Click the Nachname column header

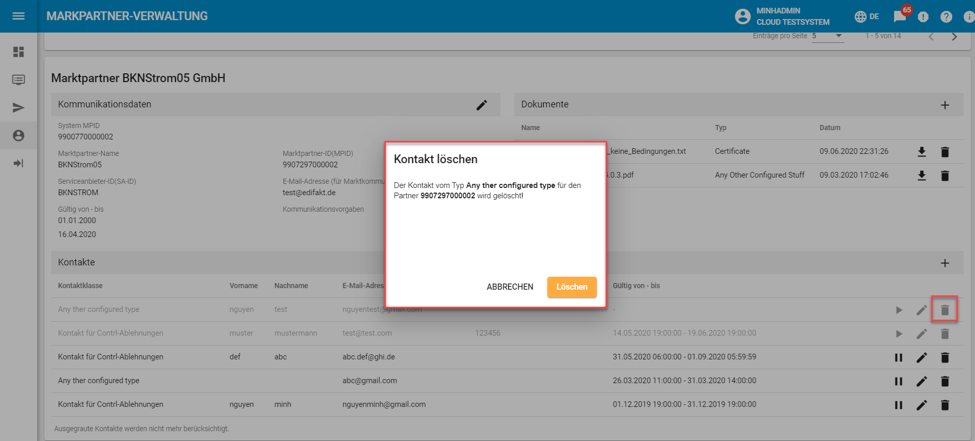(290, 285)
